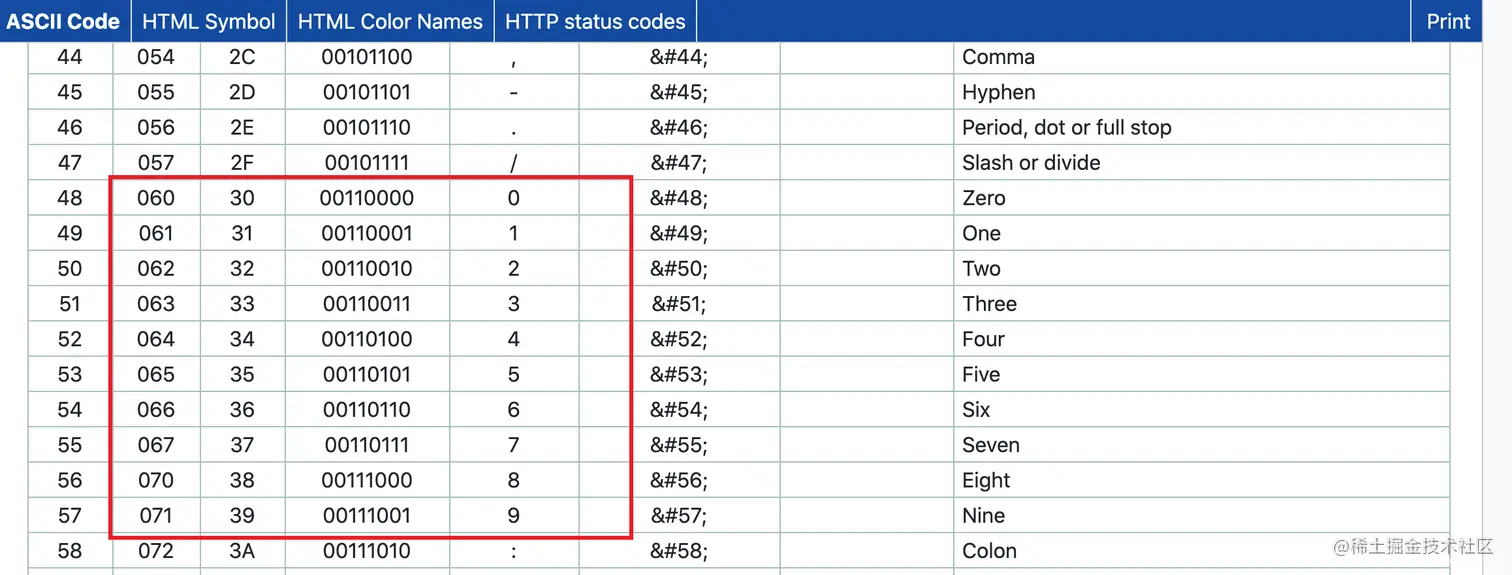
Task: Click binary value '00110011'
Action: (x=367, y=304)
